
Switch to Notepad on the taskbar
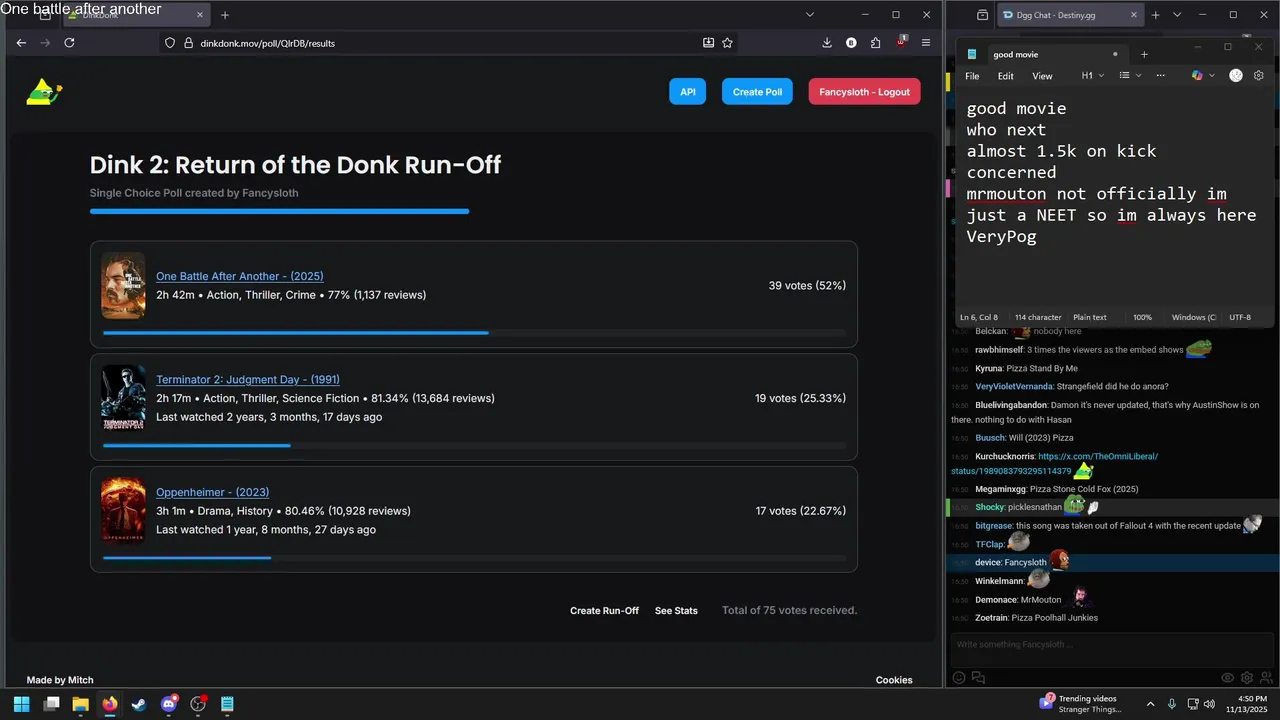coord(227,704)
